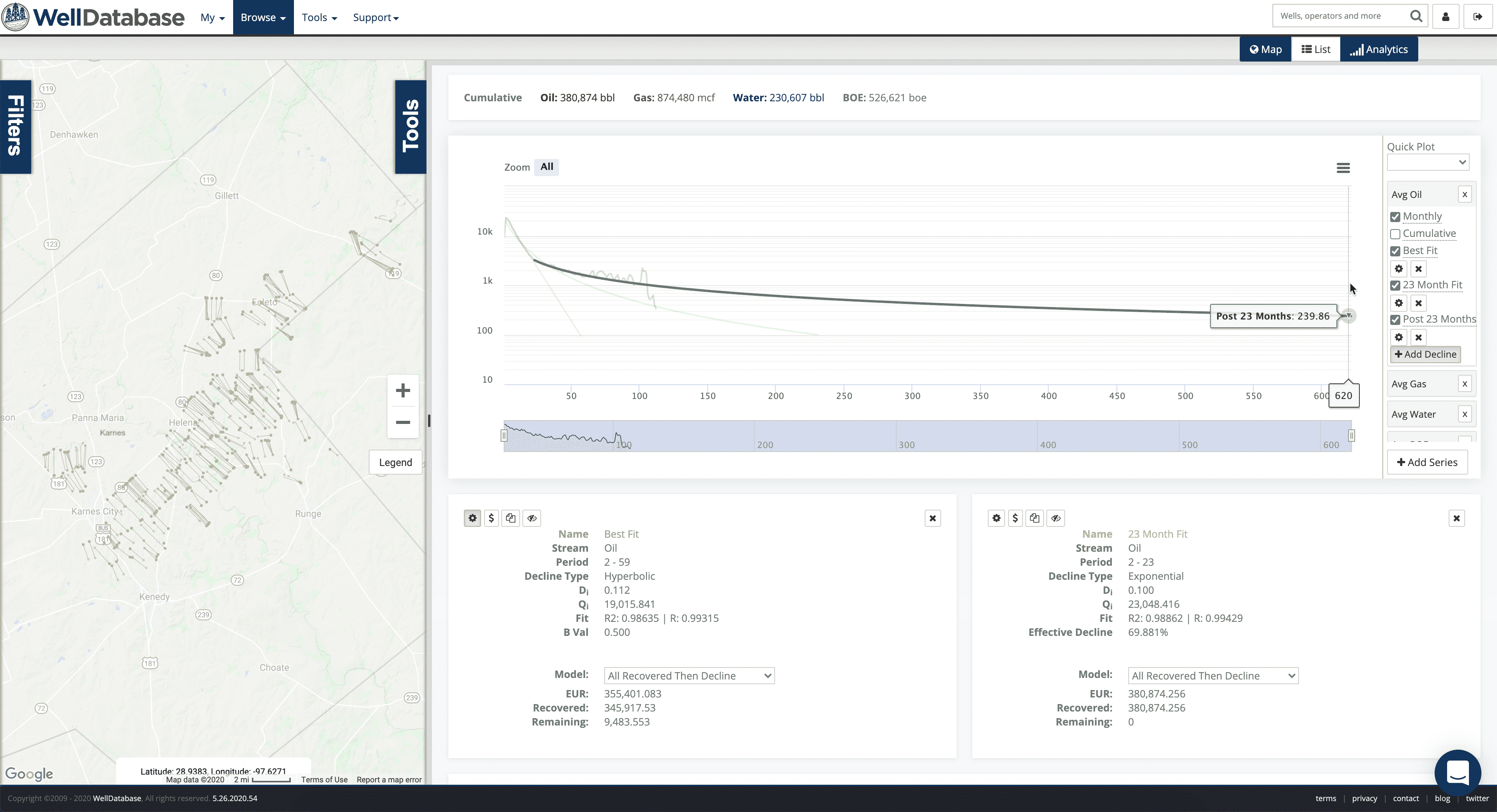Uncheck the Monthly checkbox under Avg Oil
This screenshot has height=812, width=1497.
click(x=1395, y=217)
